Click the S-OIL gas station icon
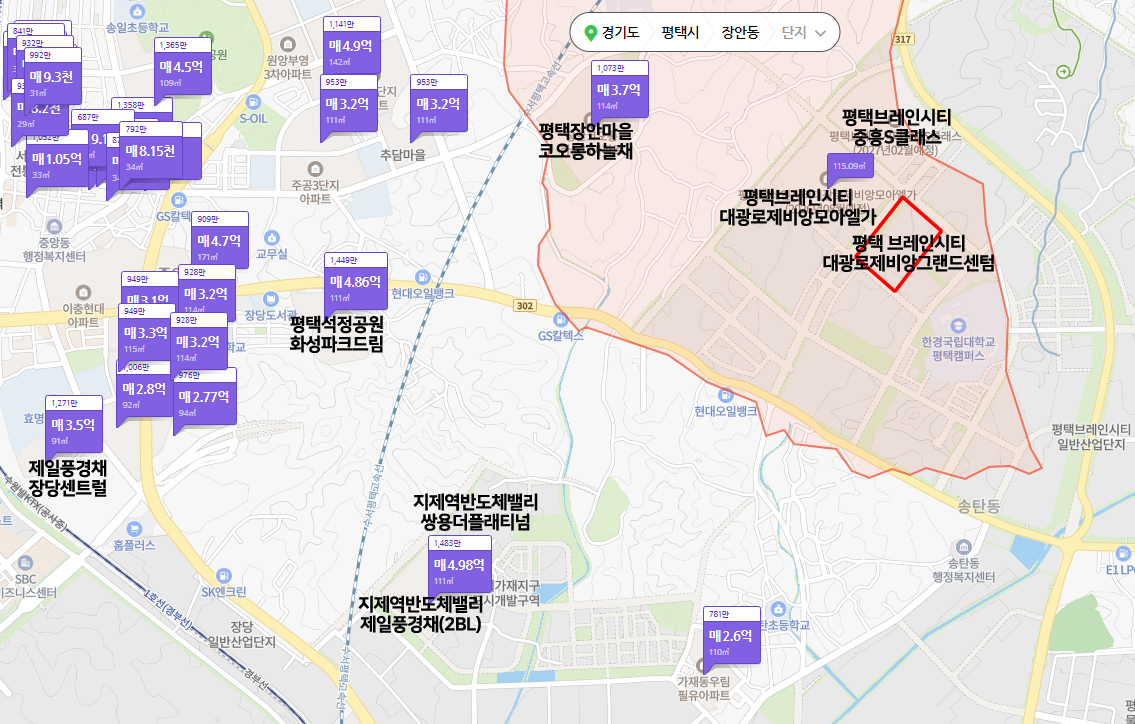1135x724 pixels. (253, 102)
